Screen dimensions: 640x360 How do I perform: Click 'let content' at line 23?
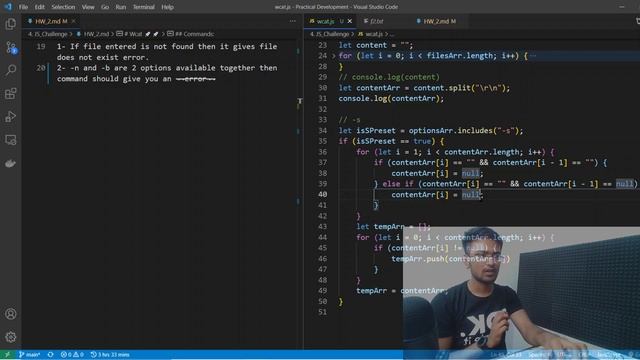click(x=362, y=45)
